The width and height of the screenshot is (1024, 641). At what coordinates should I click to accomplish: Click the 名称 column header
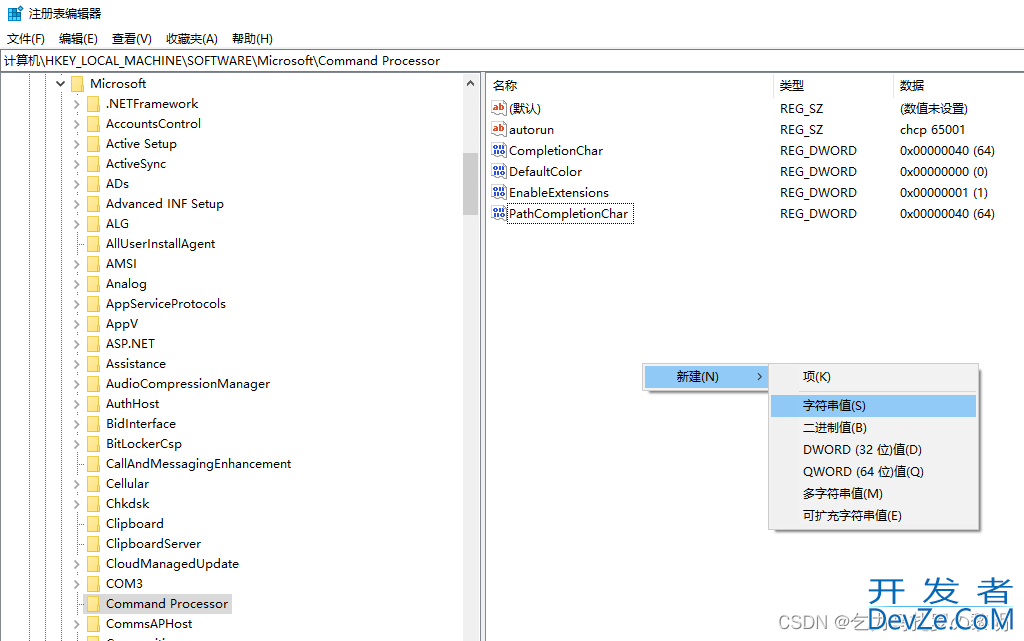[x=630, y=86]
